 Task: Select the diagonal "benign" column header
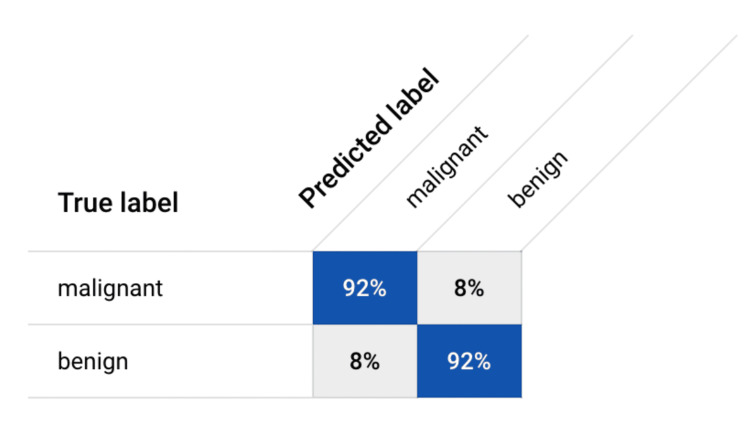(x=538, y=179)
